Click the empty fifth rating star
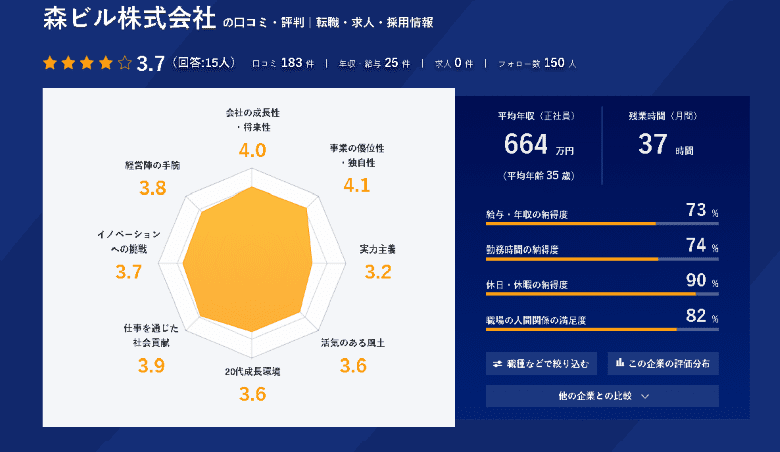This screenshot has height=452, width=780. point(124,63)
